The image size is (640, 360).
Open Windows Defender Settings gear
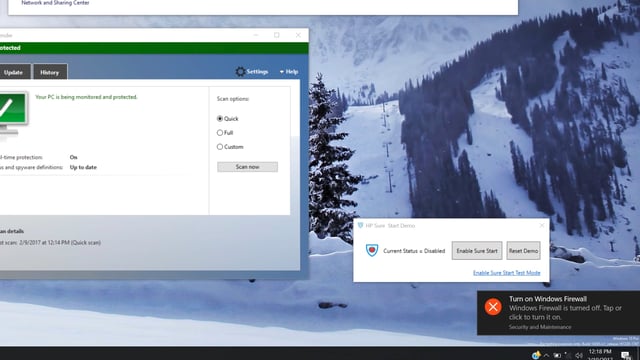(x=240, y=71)
